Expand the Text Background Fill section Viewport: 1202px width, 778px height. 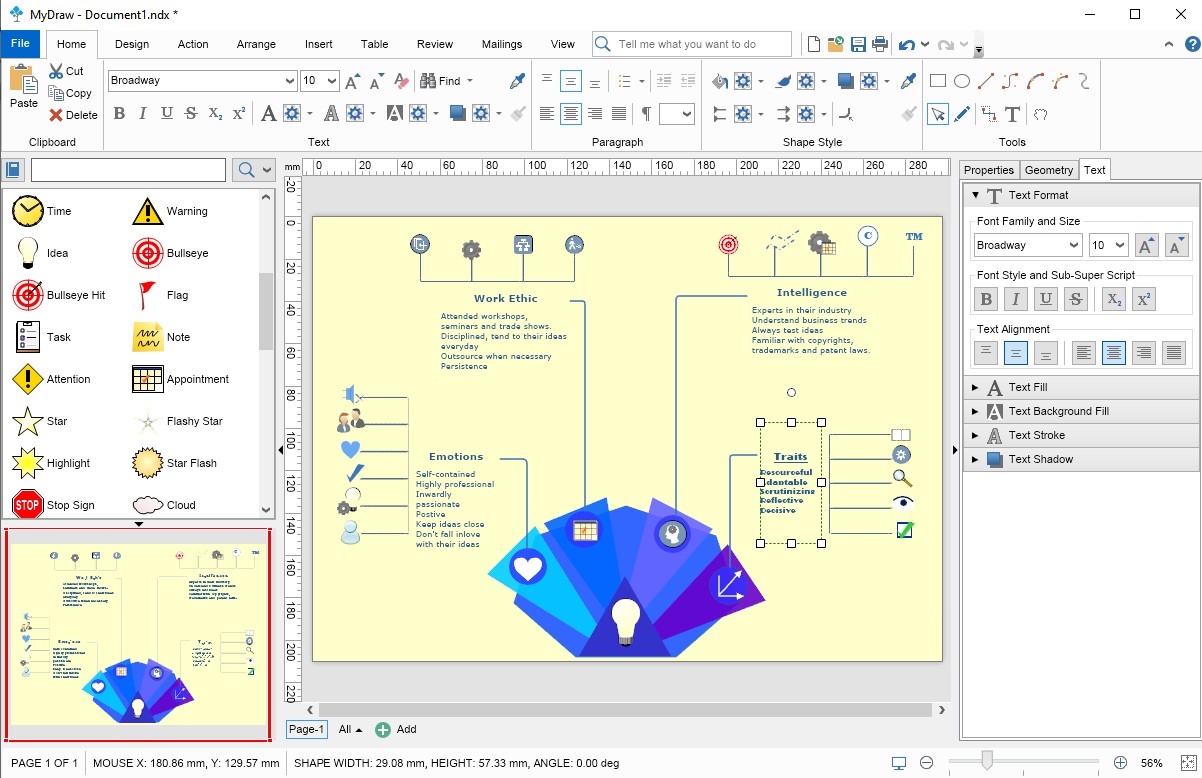tap(1079, 411)
